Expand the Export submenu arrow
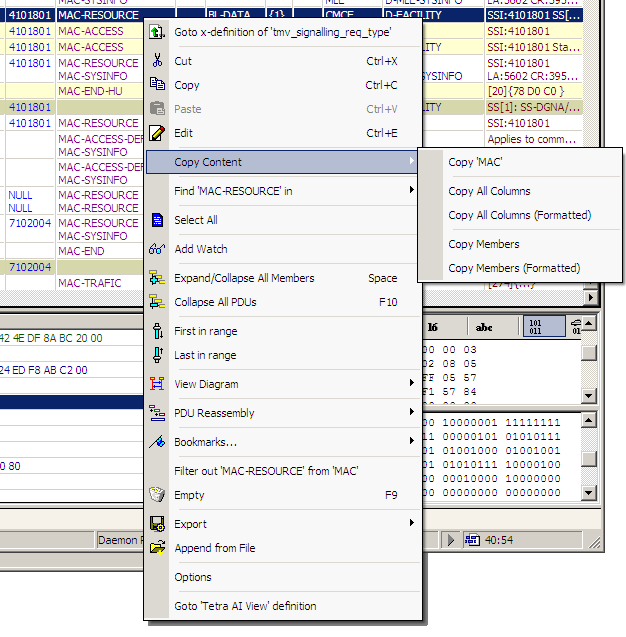This screenshot has width=626, height=637. 411,524
